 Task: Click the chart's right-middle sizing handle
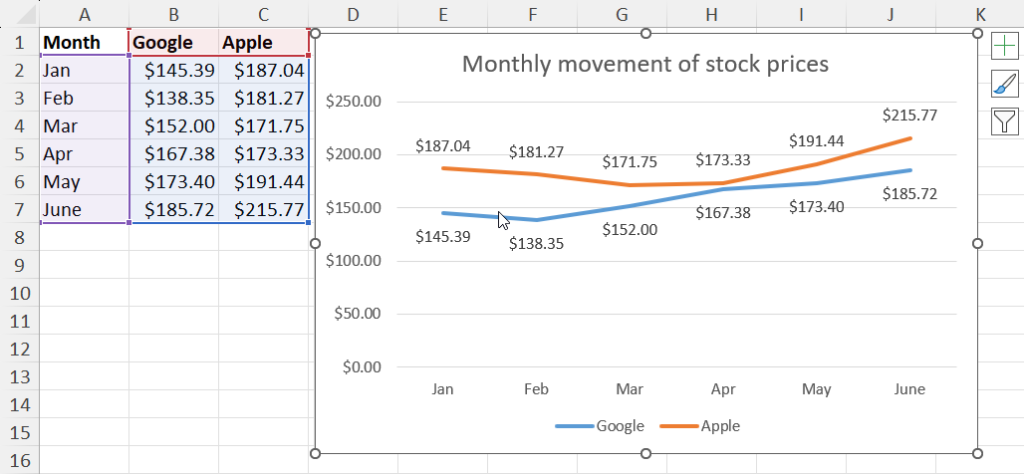[978, 244]
